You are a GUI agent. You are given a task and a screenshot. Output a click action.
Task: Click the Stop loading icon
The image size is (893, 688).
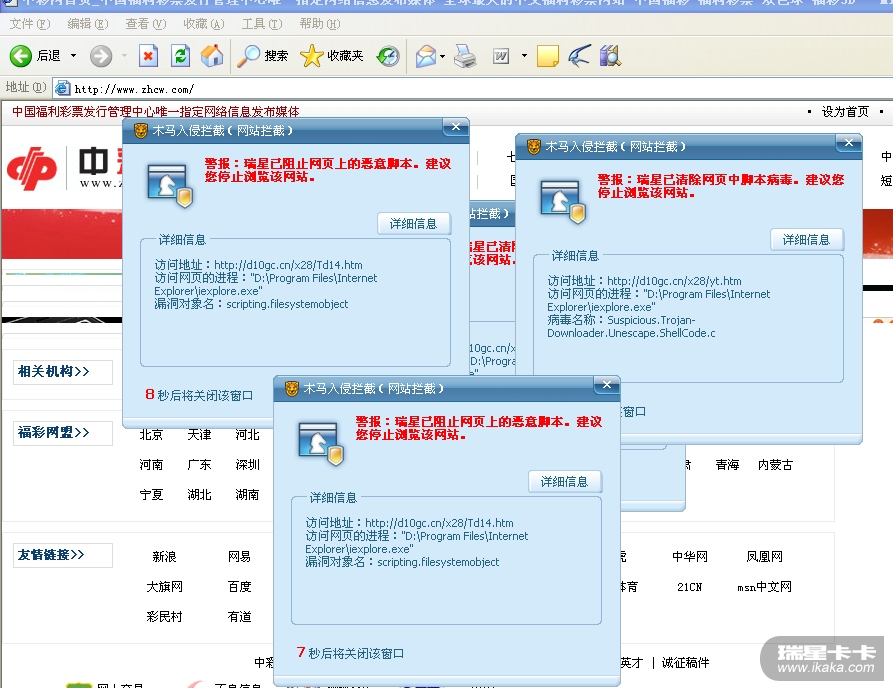(148, 56)
